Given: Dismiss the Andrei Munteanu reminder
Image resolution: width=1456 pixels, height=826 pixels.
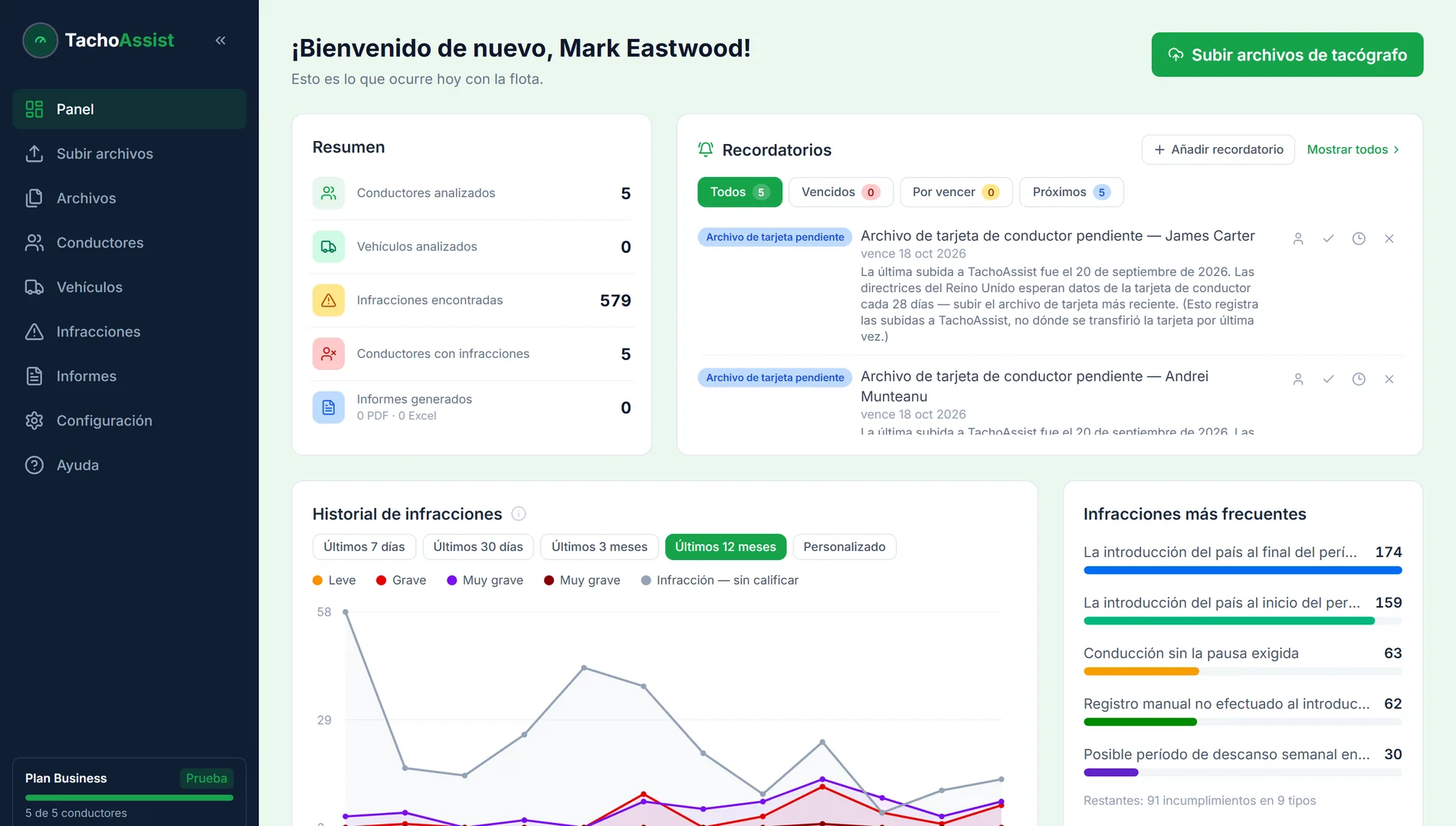Looking at the screenshot, I should [x=1389, y=379].
